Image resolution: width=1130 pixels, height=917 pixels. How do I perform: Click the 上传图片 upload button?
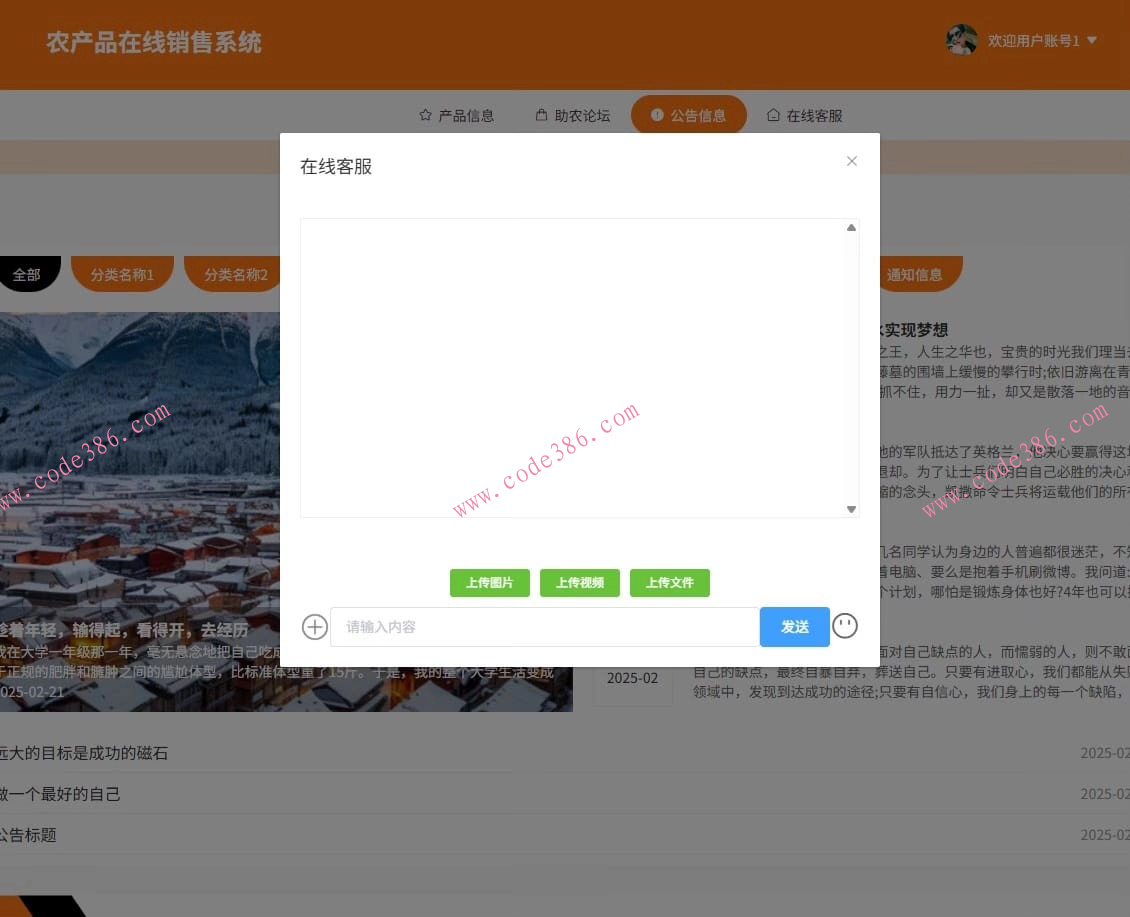click(489, 582)
